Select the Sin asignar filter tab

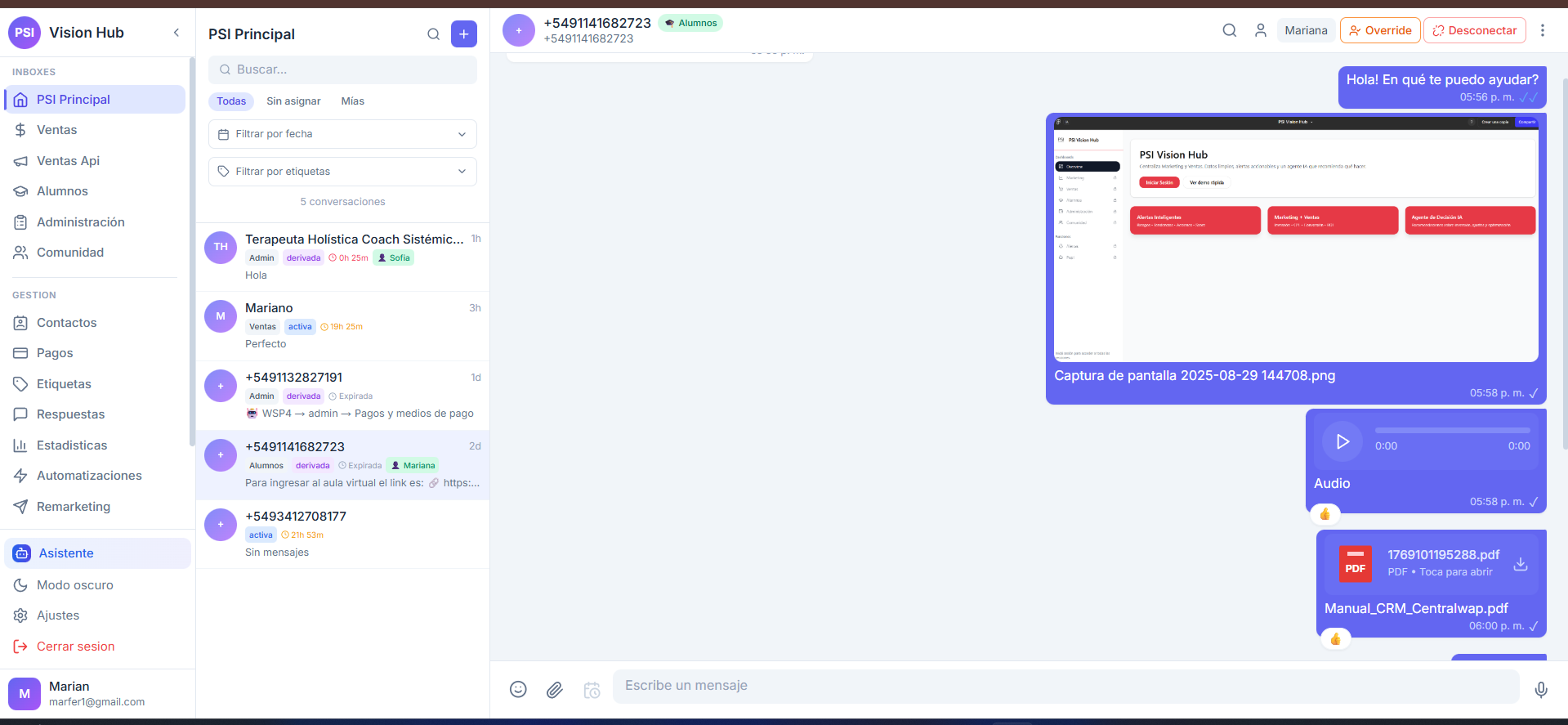tap(293, 101)
